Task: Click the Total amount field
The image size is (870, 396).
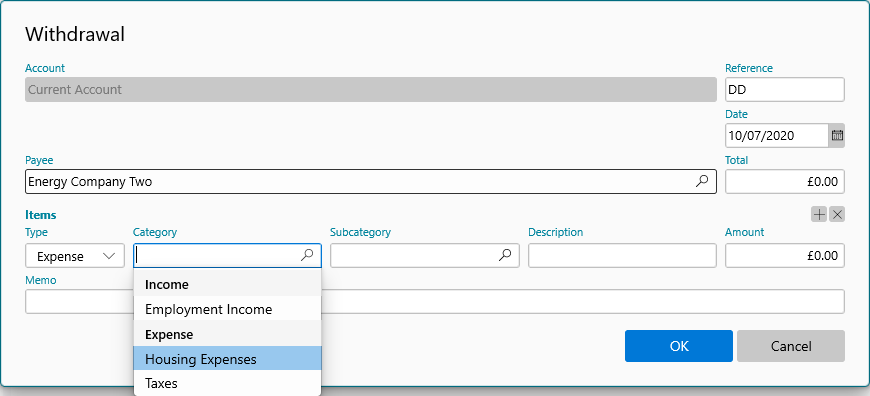Action: point(785,181)
